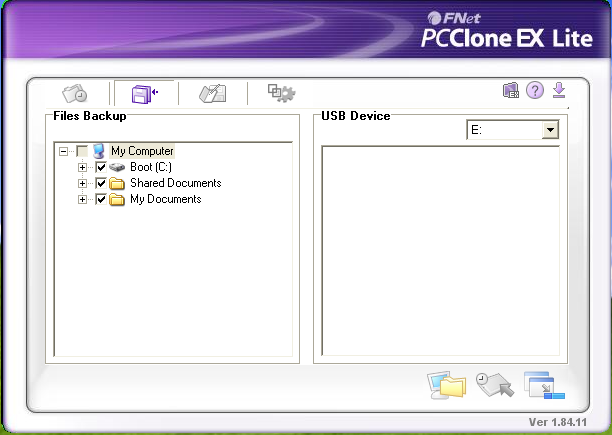
Task: Select the Shared Documents tree entry
Action: point(176,183)
